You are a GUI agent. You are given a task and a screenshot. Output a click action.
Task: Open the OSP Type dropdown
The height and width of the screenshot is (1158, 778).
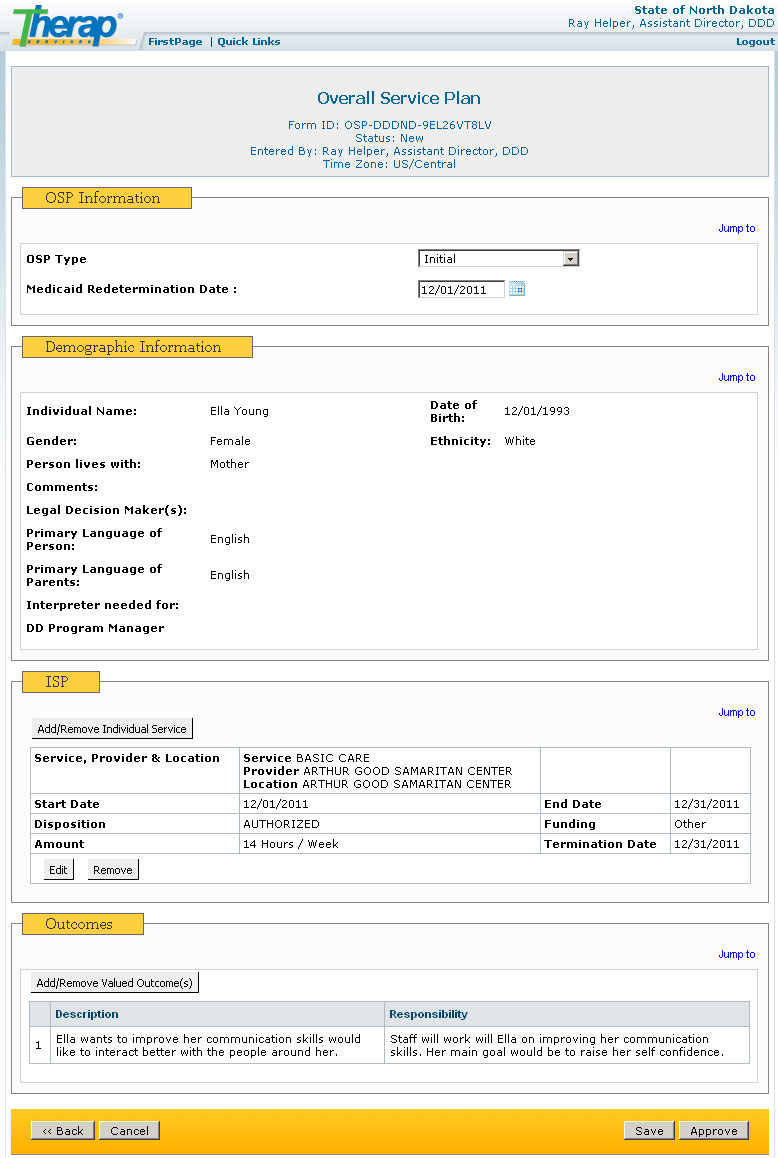click(498, 258)
